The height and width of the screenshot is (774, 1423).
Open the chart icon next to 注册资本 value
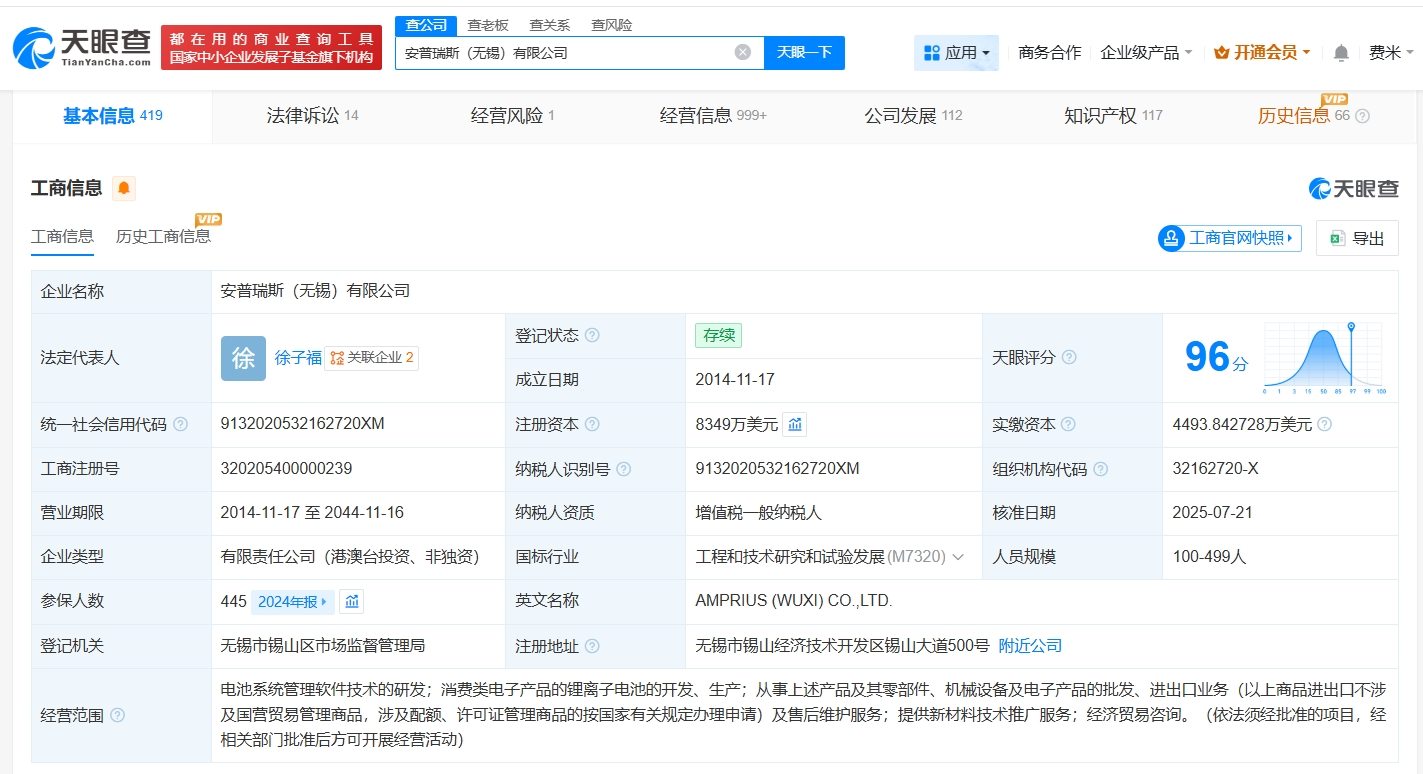(x=794, y=425)
